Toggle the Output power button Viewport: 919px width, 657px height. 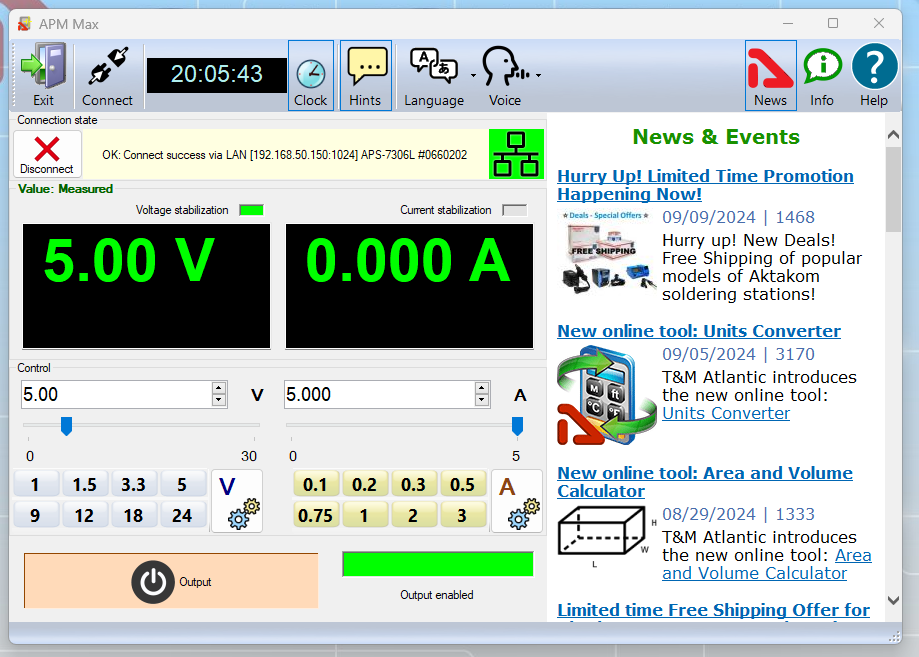point(171,581)
